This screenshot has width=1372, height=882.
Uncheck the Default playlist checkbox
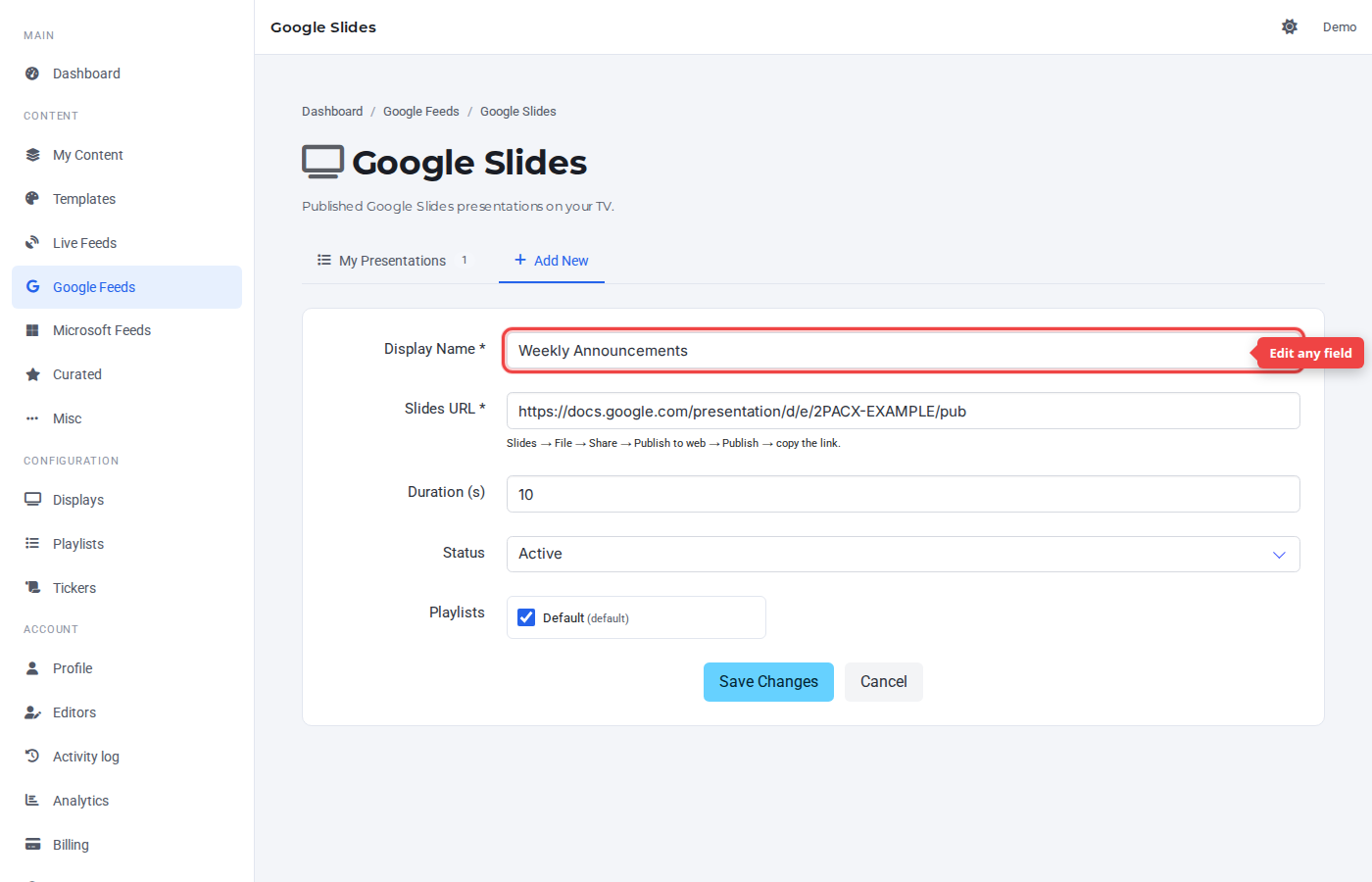[x=526, y=617]
